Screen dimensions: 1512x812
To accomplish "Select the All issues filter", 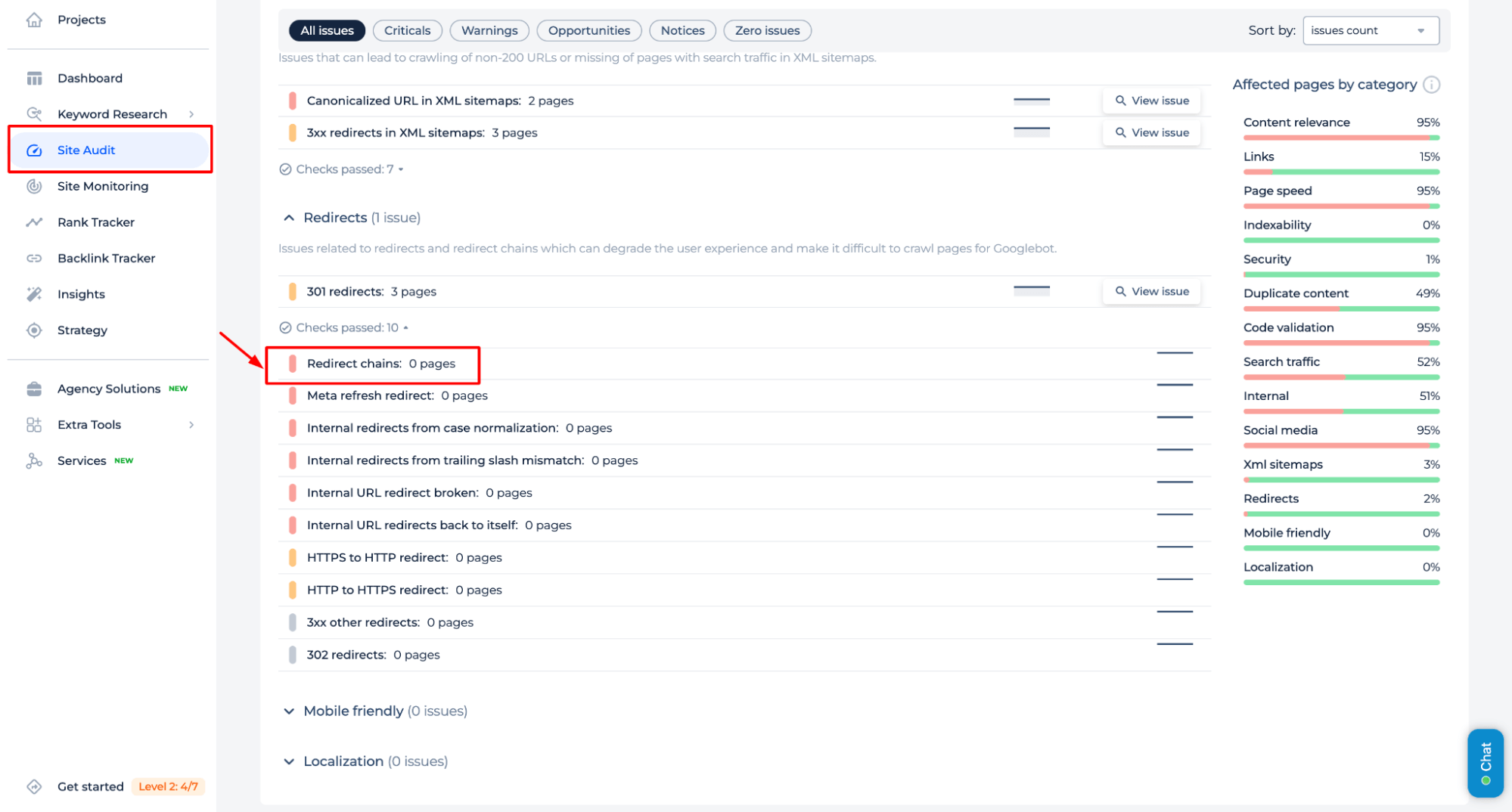I will coord(327,31).
